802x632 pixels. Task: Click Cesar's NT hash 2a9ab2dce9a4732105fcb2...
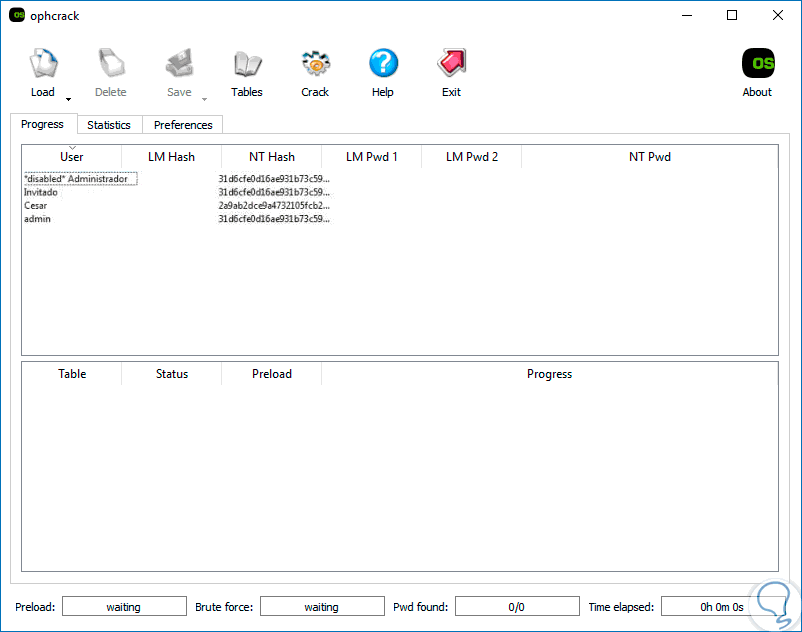tap(274, 206)
